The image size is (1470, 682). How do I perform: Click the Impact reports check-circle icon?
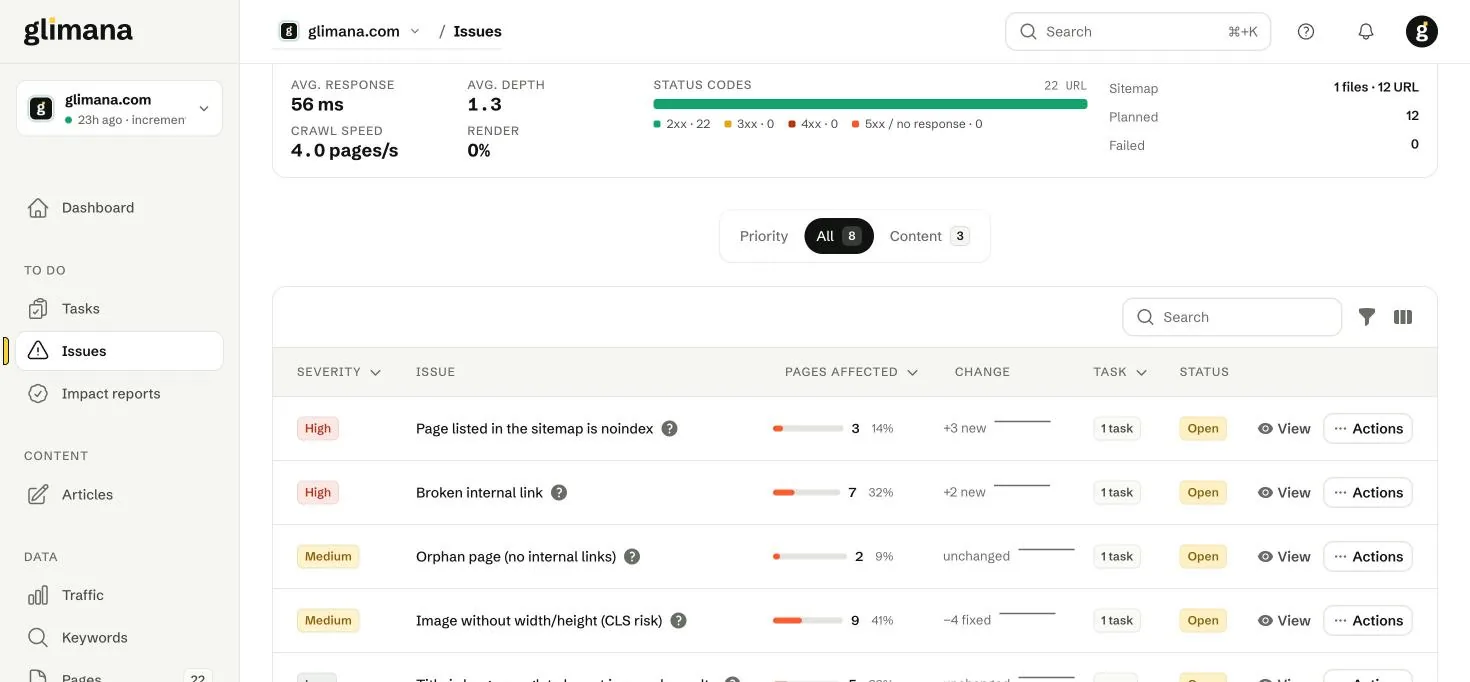click(x=38, y=394)
